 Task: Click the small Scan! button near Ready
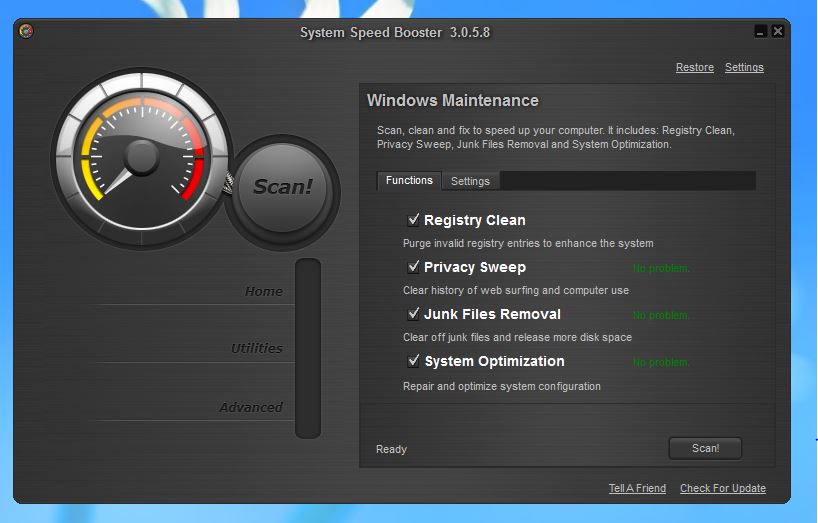705,448
